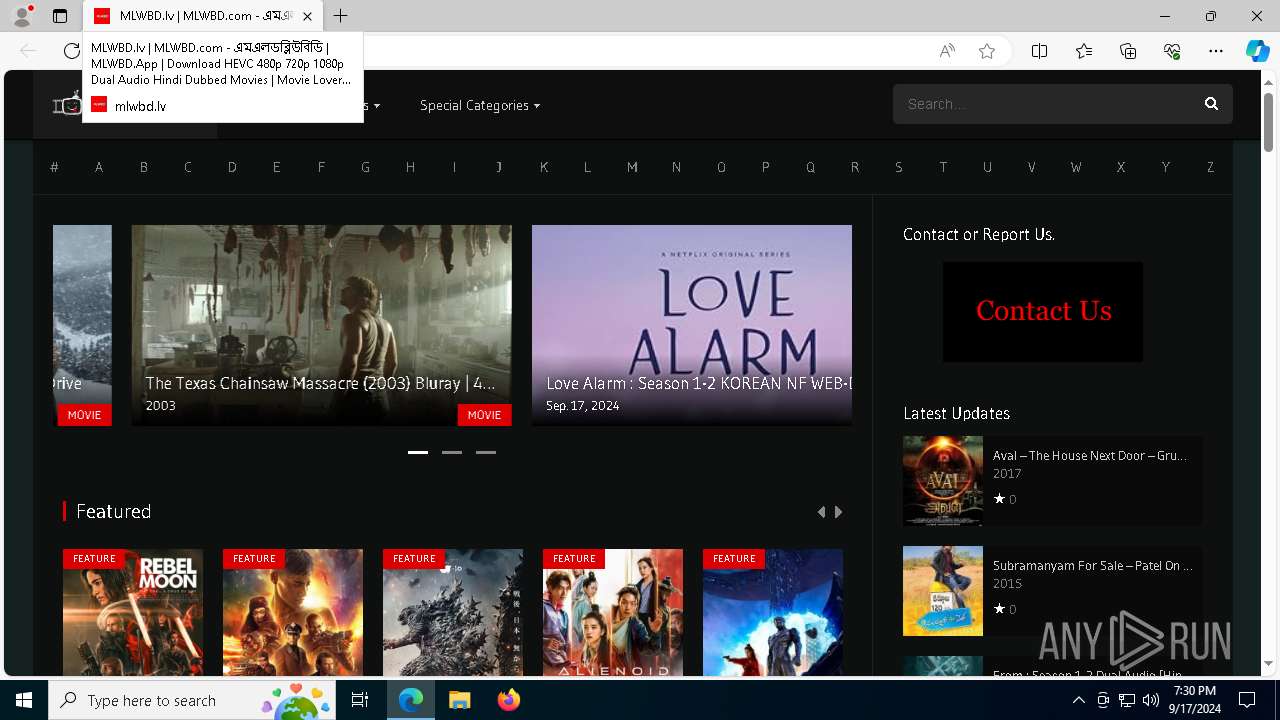This screenshot has height=720, width=1280.
Task: Go to previous Featured items
Action: tap(822, 512)
